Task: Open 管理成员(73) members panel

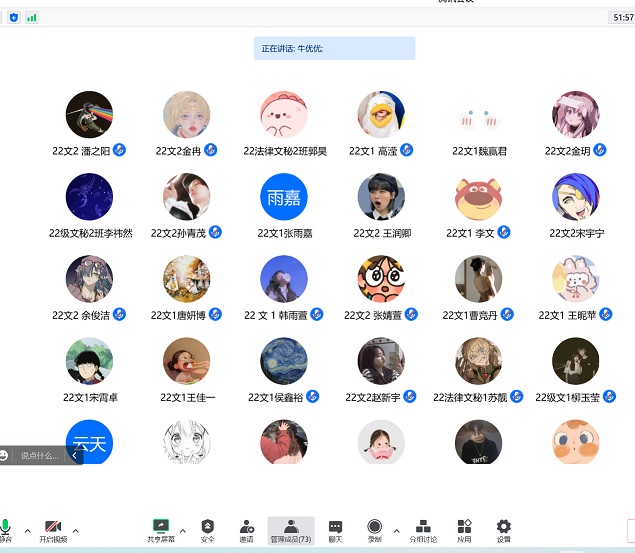Action: click(291, 529)
